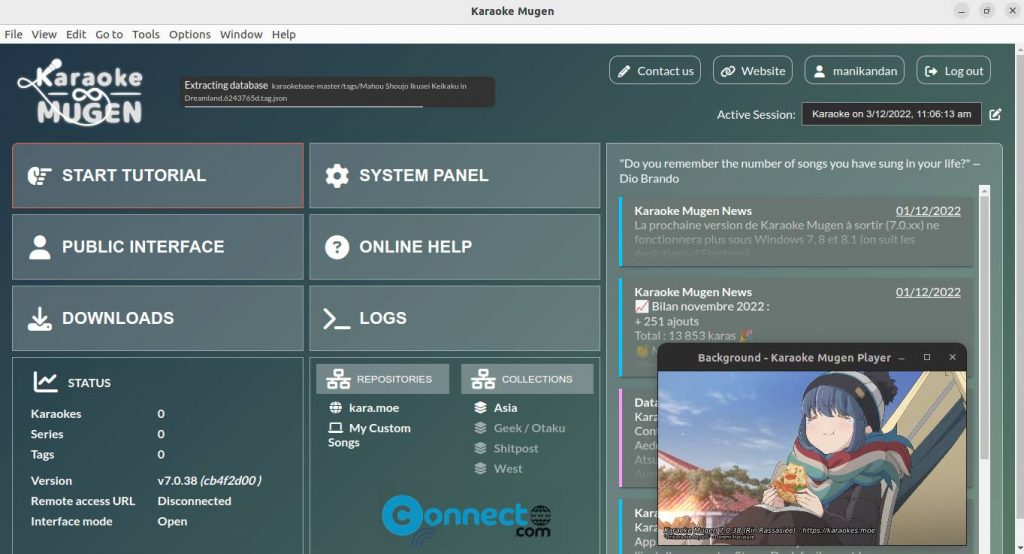Open the Active Session name field
The width and height of the screenshot is (1024, 554).
pyautogui.click(x=891, y=114)
